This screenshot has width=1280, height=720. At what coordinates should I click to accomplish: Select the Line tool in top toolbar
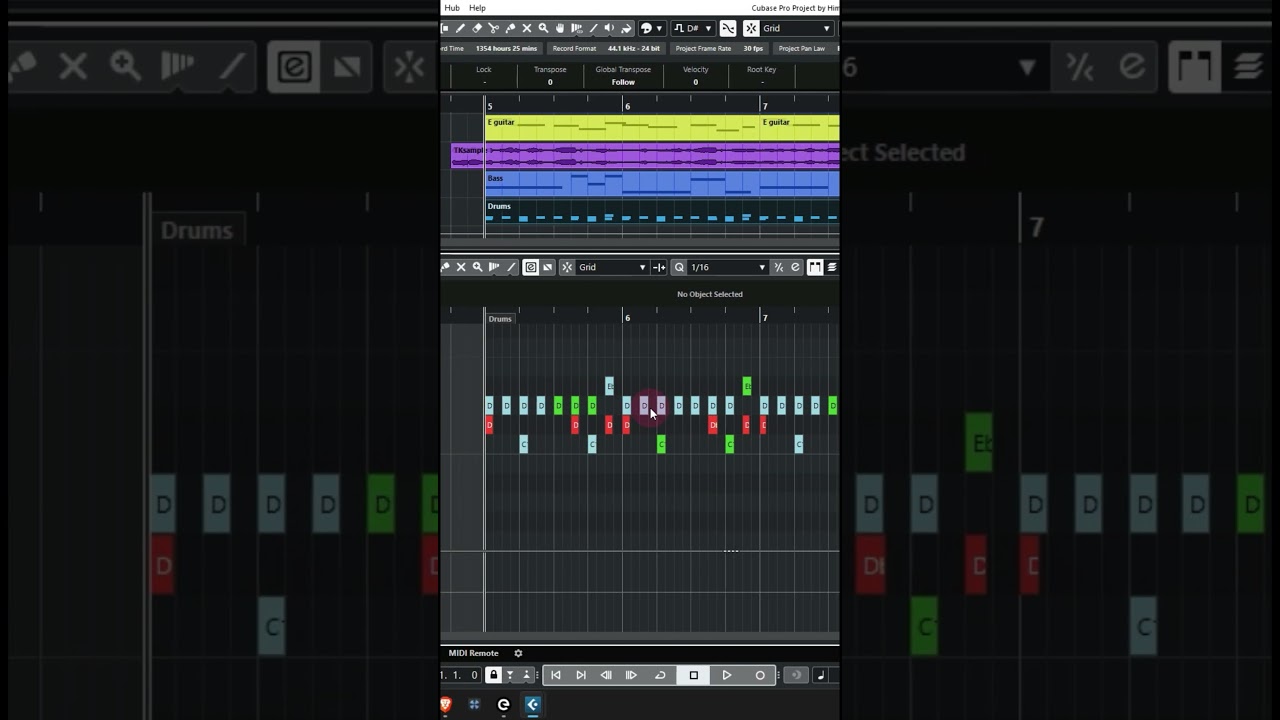tap(593, 28)
